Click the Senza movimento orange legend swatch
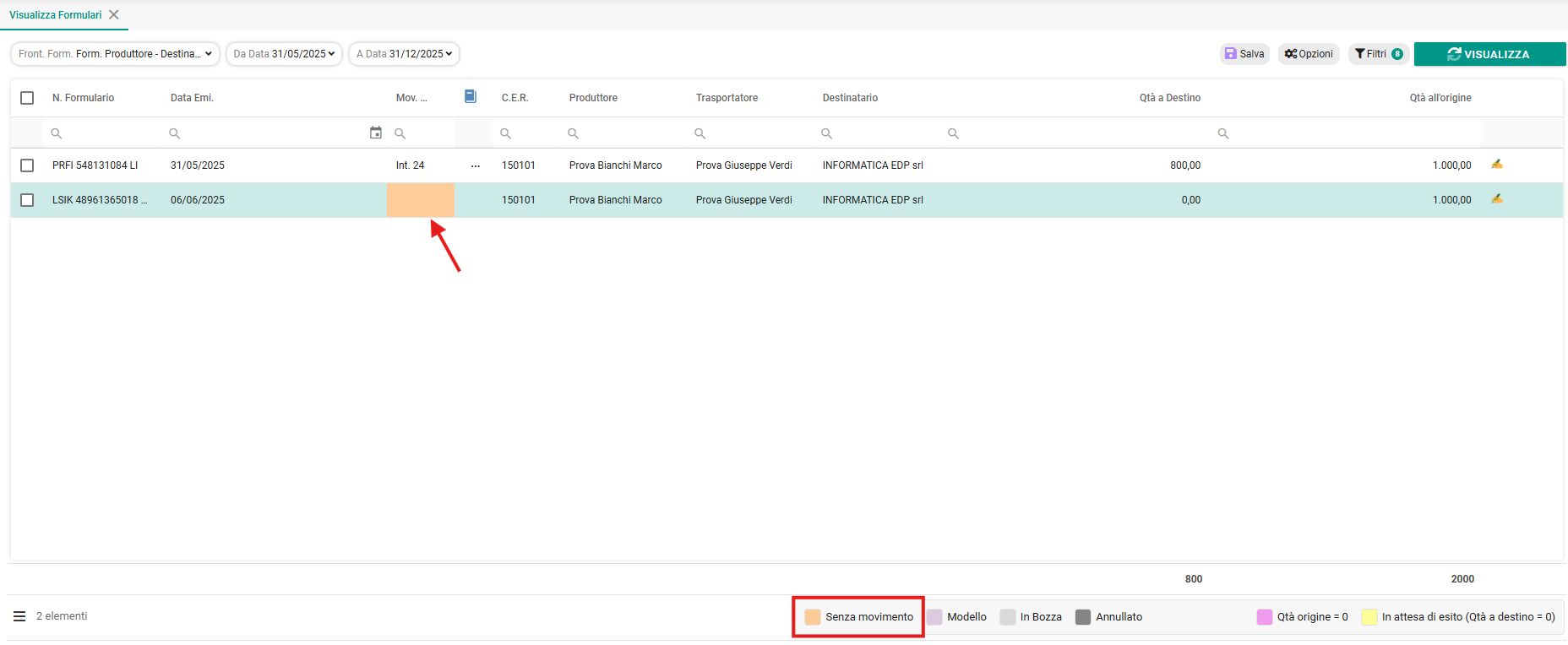The height and width of the screenshot is (645, 1568). (x=813, y=617)
